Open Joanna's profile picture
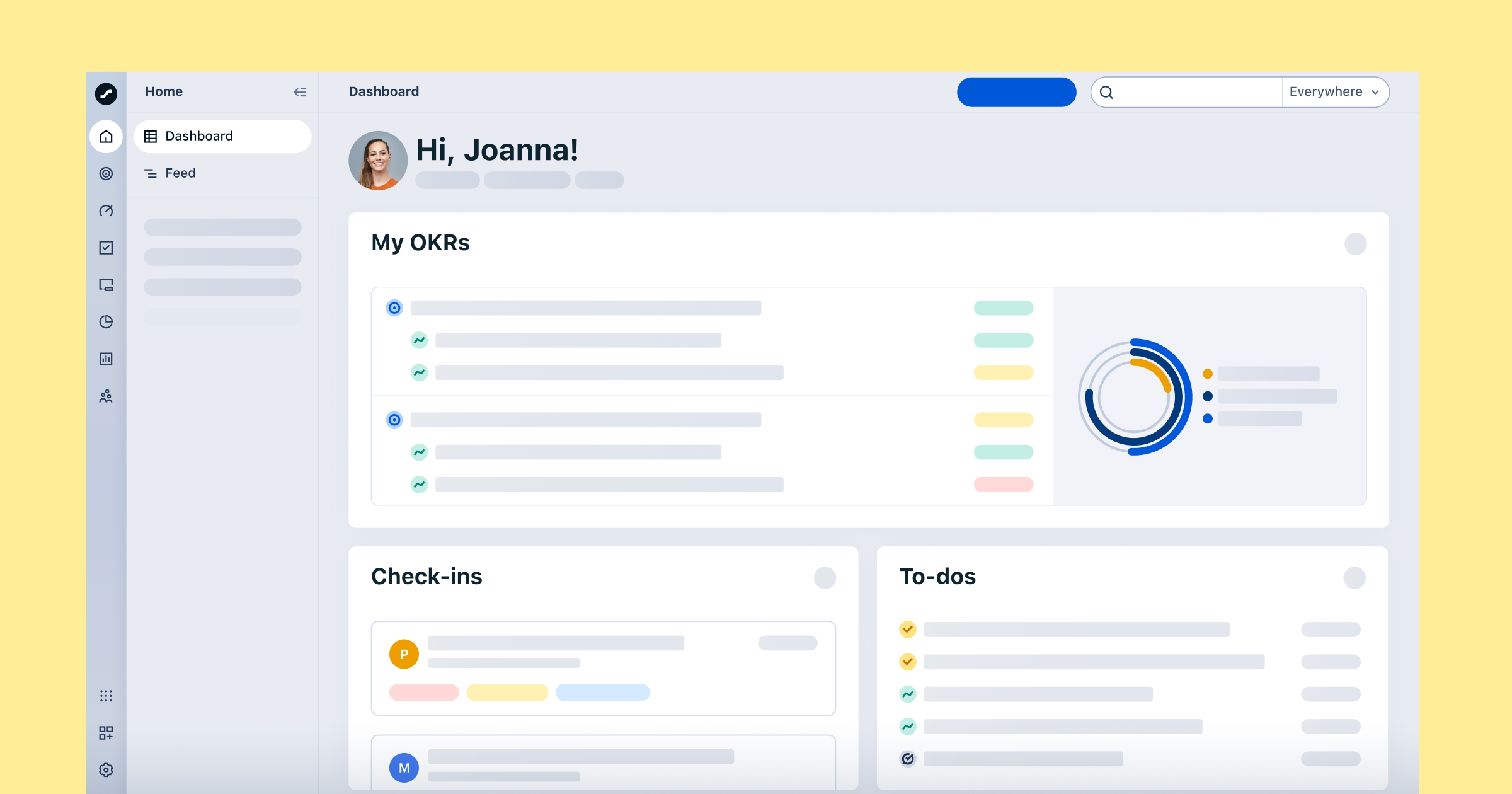1512x794 pixels. coord(378,161)
